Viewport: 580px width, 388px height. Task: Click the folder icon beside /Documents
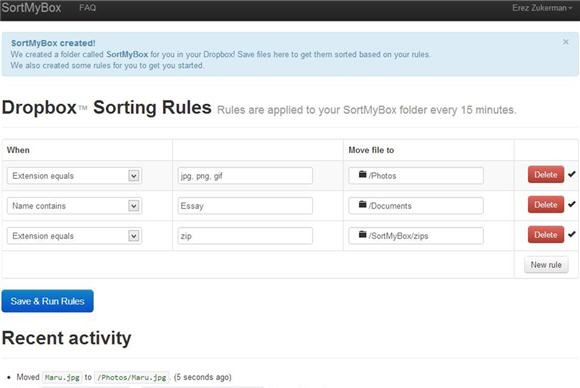(362, 204)
